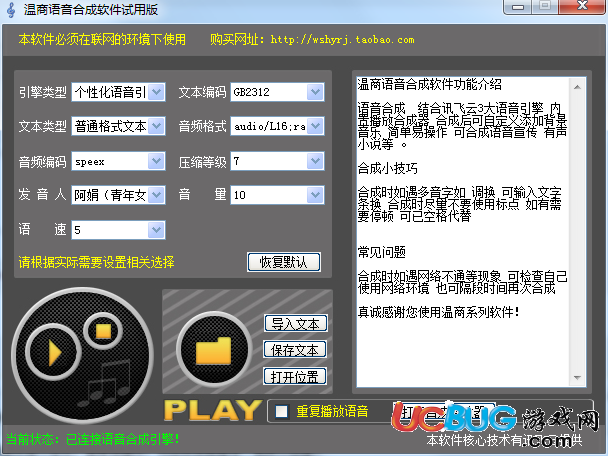
Task: Click the 导入文本 button
Action: tap(296, 323)
